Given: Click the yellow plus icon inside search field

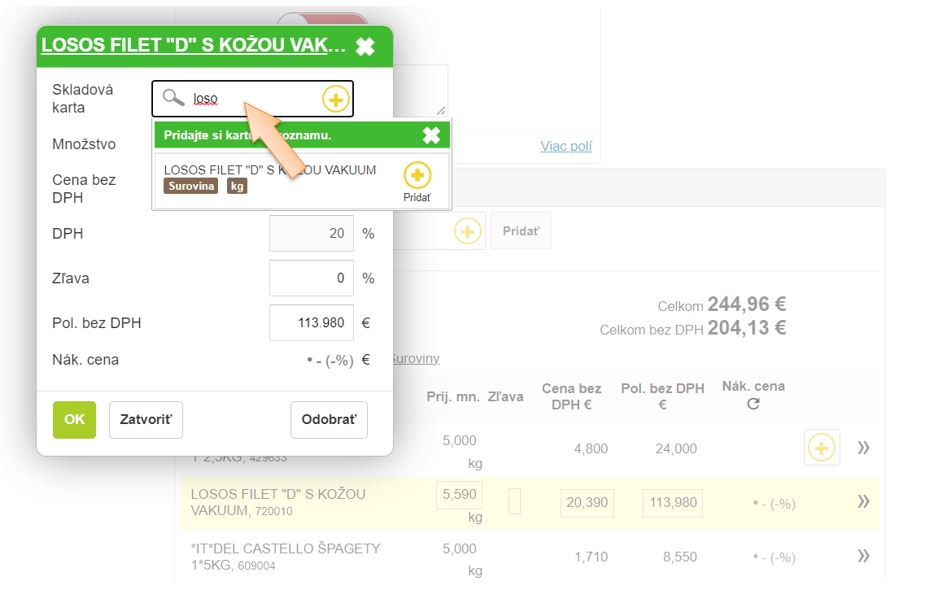Looking at the screenshot, I should 335,99.
